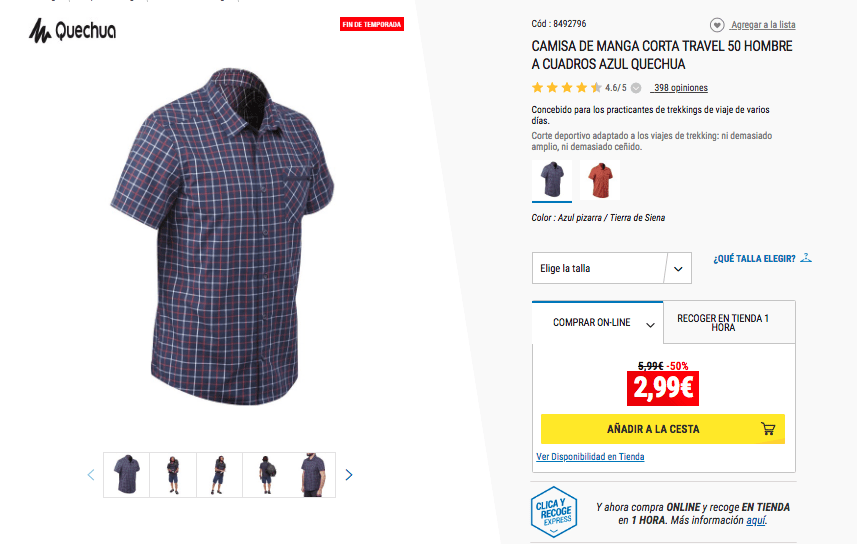Click the Clica y Recoge Express badge
The image size is (857, 544).
click(554, 512)
